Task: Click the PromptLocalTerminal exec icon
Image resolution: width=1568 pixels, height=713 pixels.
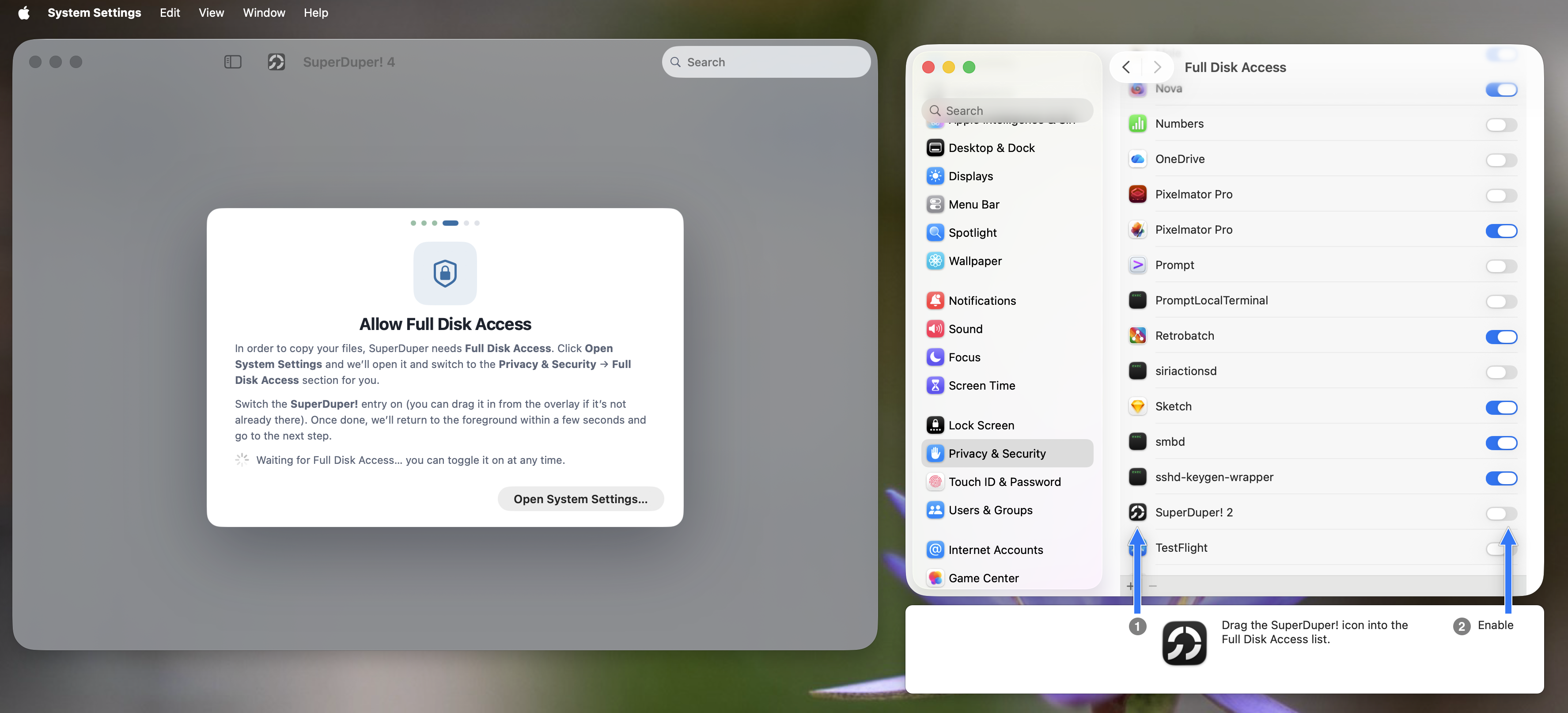Action: pos(1137,300)
